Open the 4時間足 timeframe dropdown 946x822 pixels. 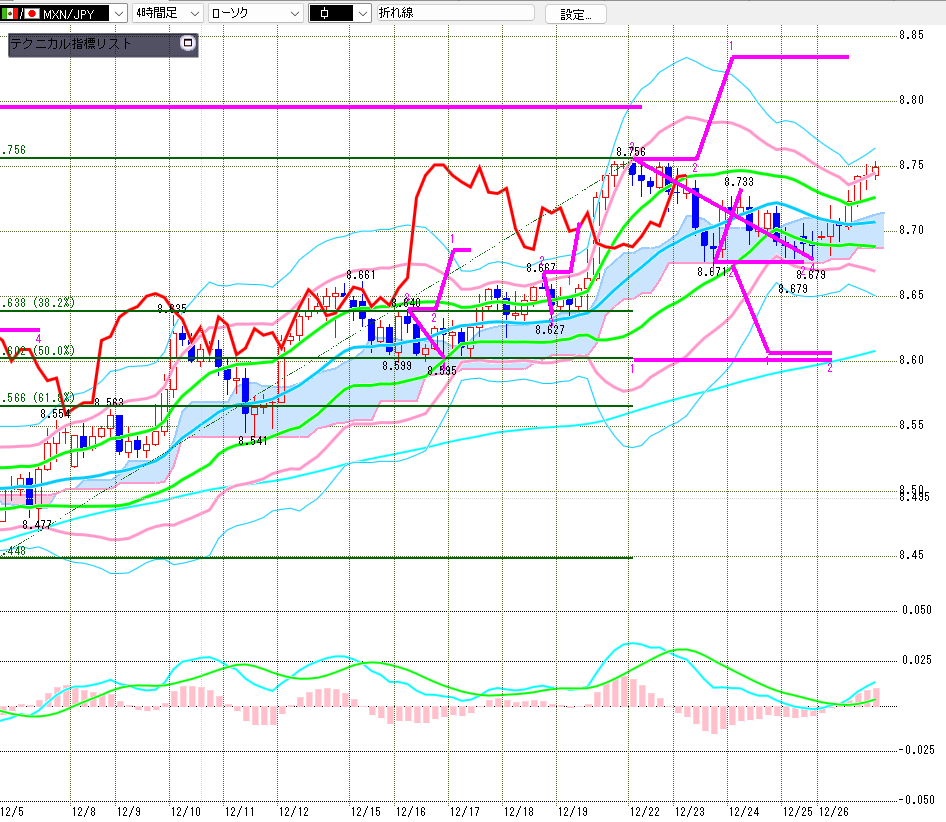point(194,14)
